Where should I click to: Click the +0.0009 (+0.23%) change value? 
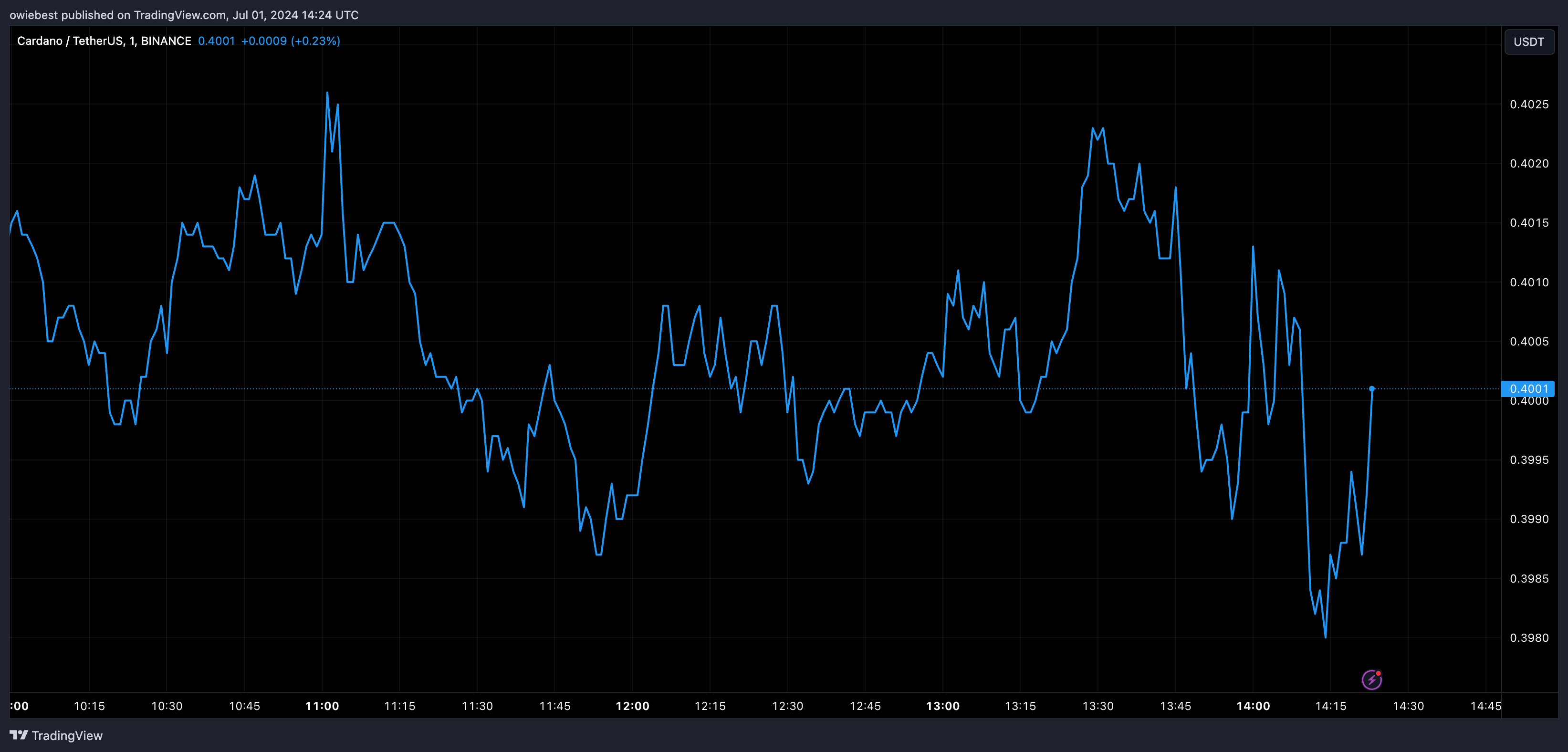pos(290,41)
